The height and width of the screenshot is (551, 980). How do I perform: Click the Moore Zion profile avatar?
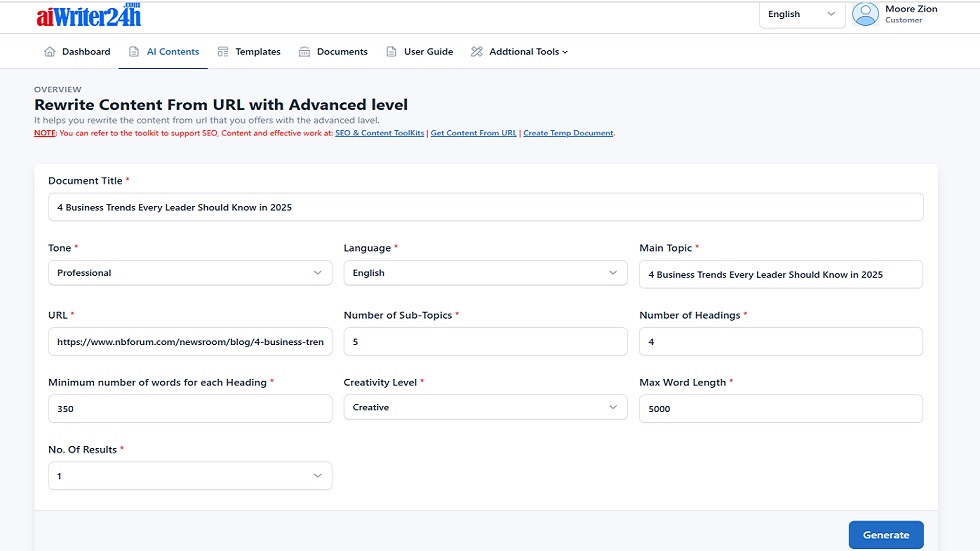click(865, 14)
